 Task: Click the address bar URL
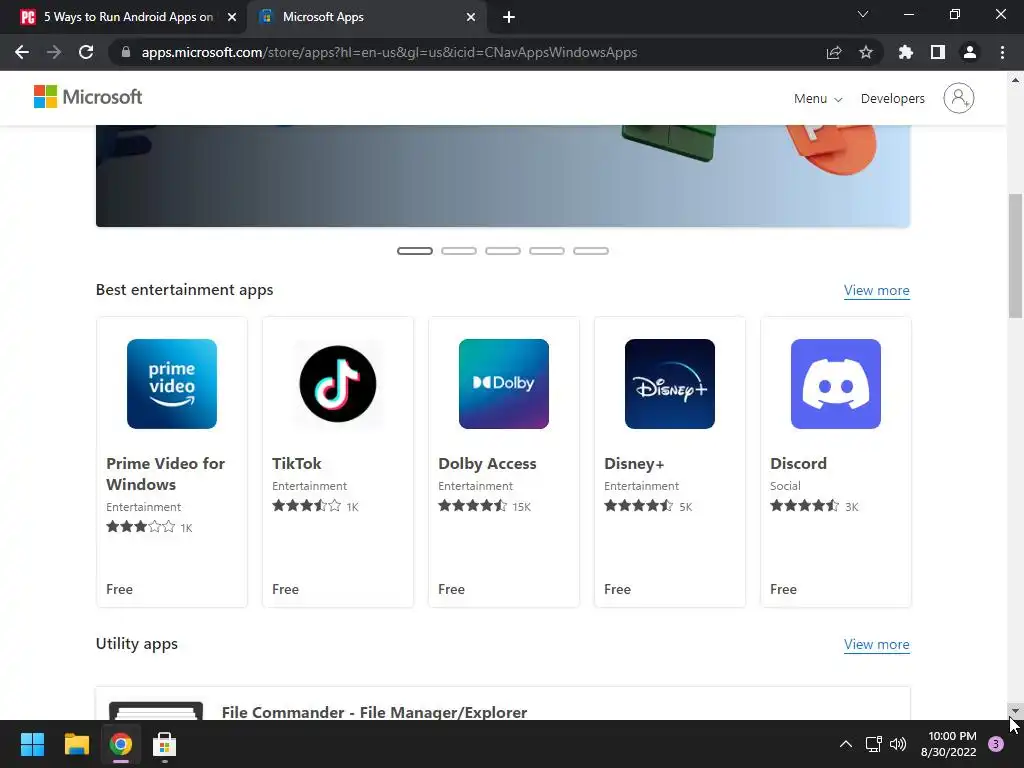[389, 52]
